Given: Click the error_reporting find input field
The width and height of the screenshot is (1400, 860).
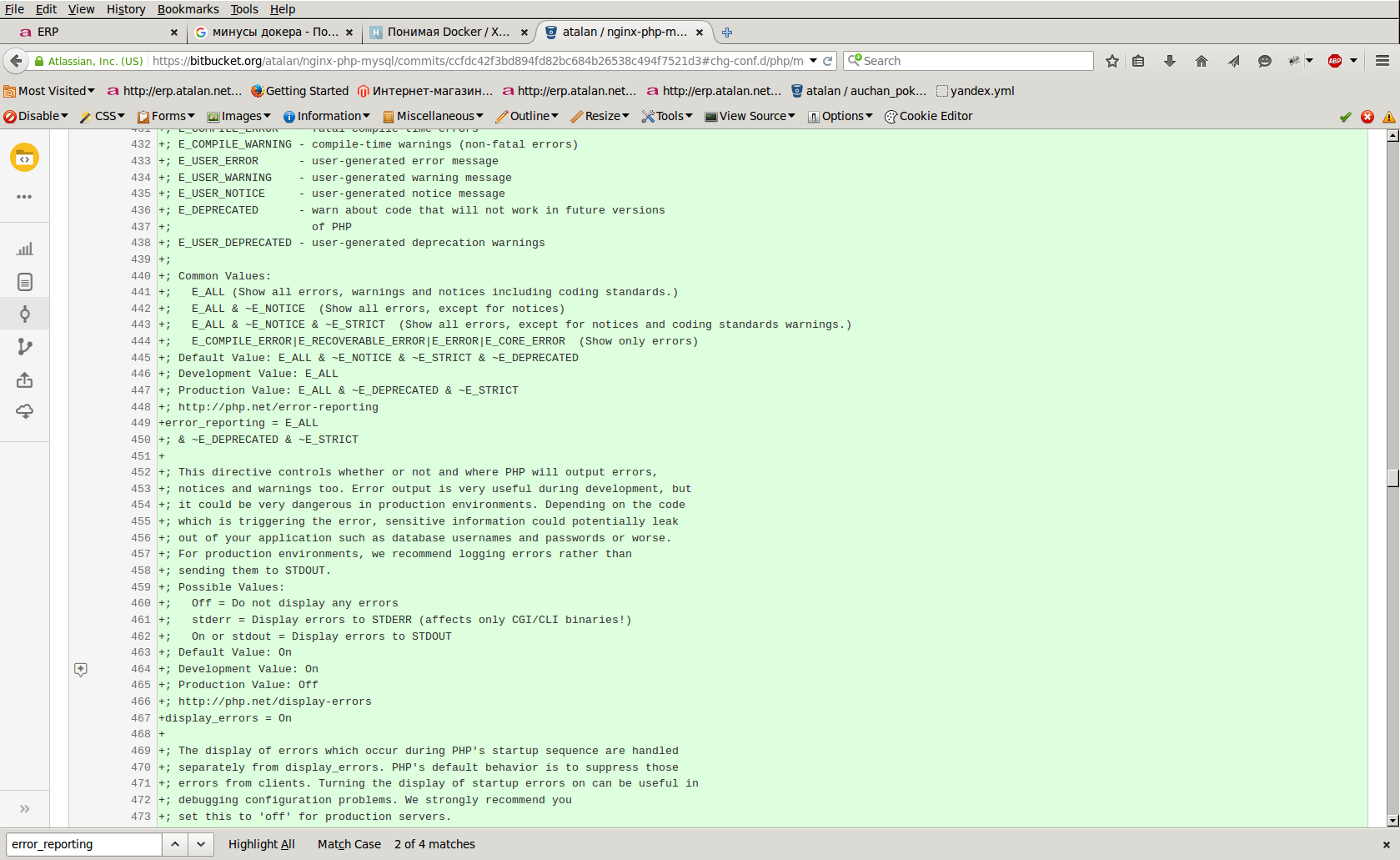Looking at the screenshot, I should pos(83,844).
